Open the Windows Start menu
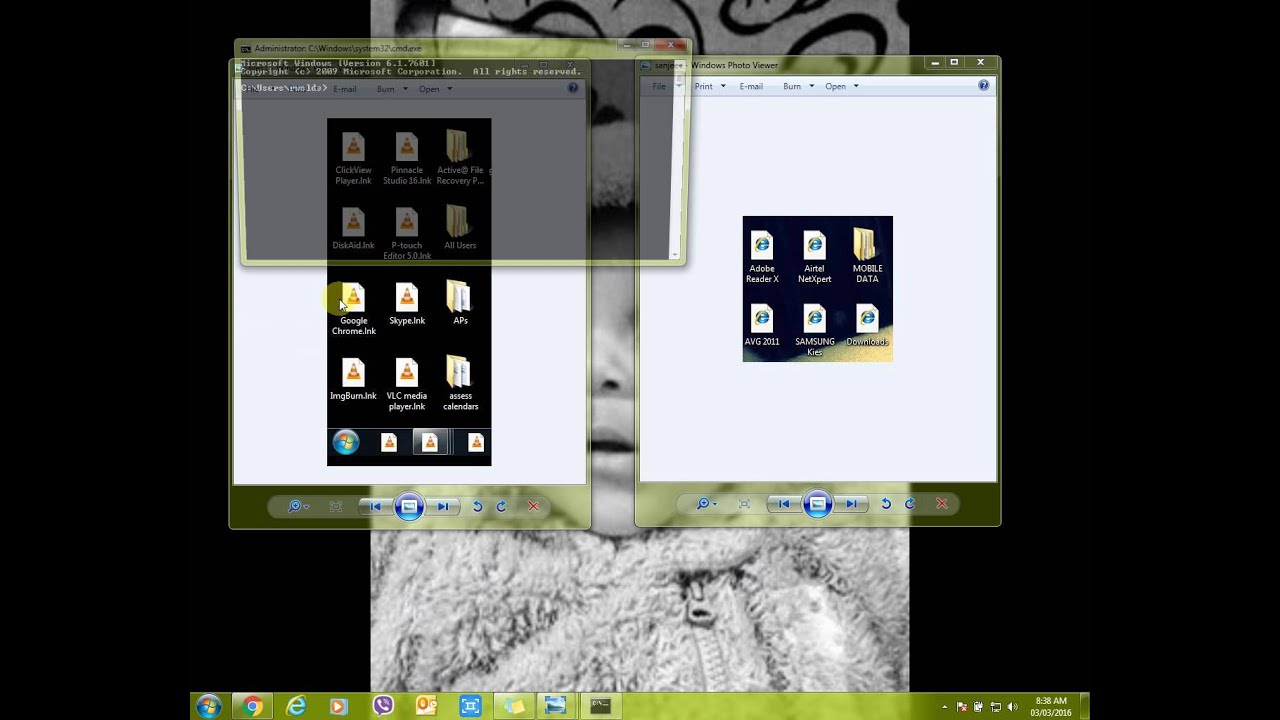 point(208,706)
